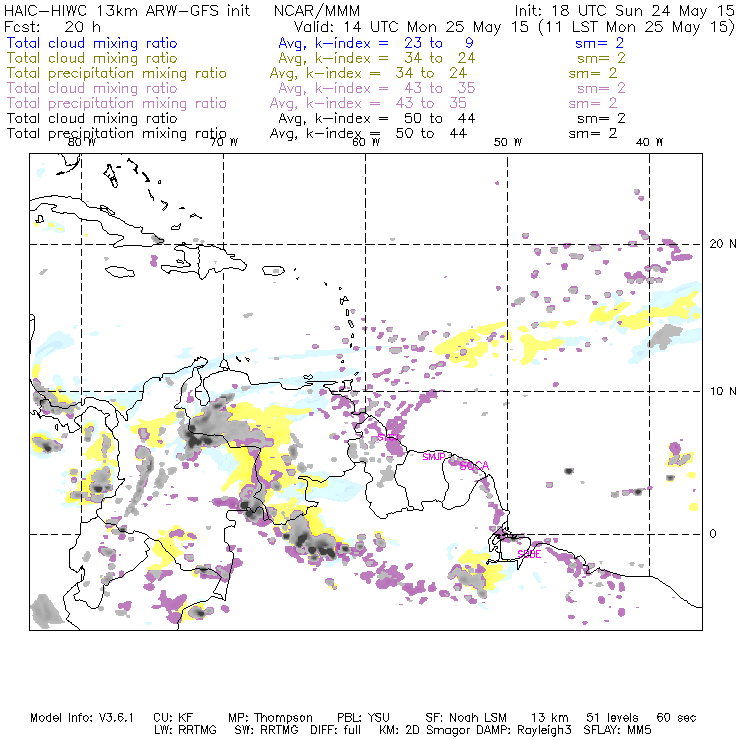Click the olive 'Total cloud mixing ratio' legend line
Image resolution: width=740 pixels, height=740 pixels.
pos(92,58)
